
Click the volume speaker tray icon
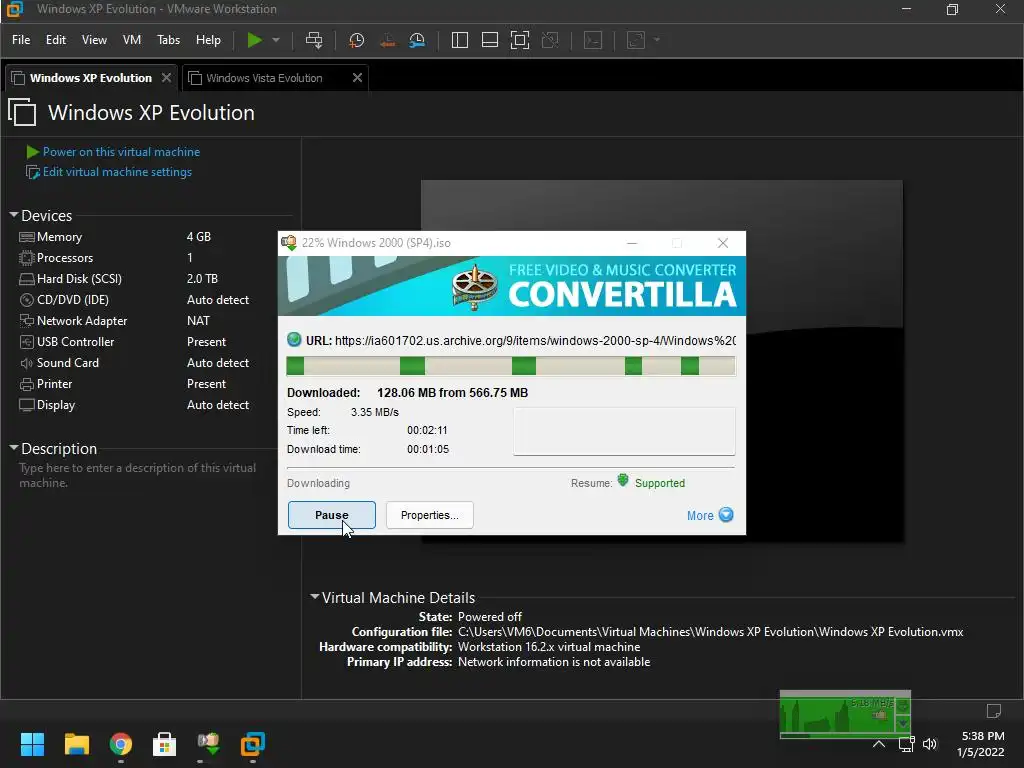coord(930,744)
